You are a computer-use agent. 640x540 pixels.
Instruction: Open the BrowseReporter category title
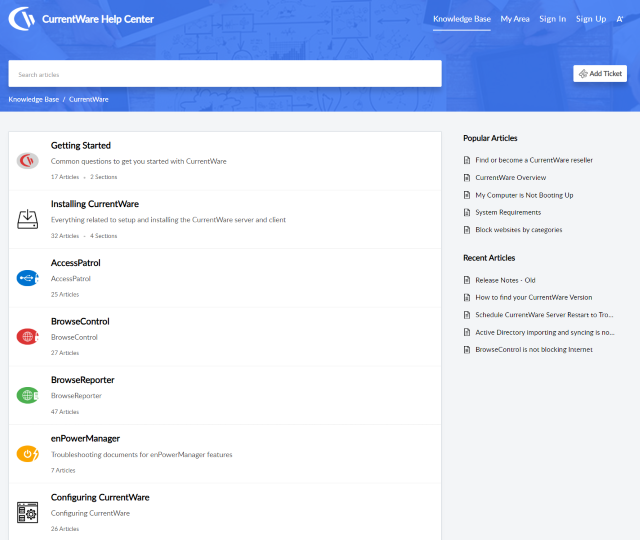pos(82,380)
